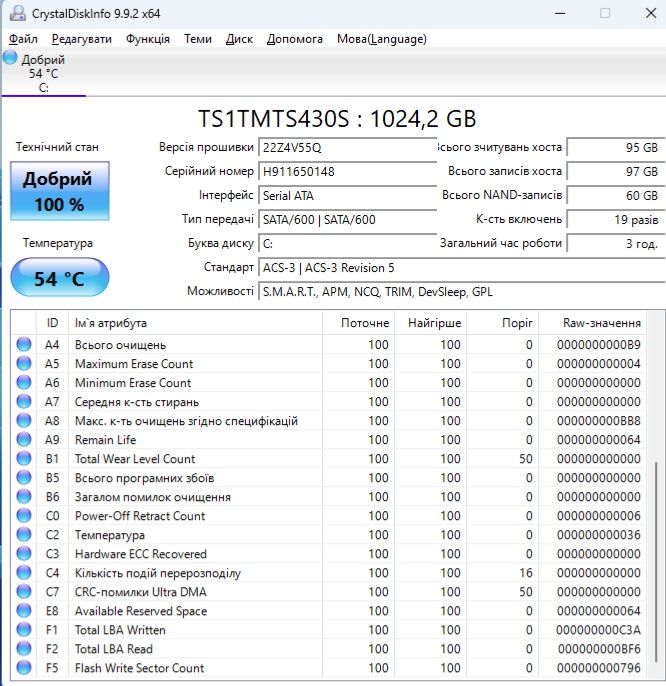Image resolution: width=666 pixels, height=686 pixels.
Task: Select the Total LBA Written attribute name
Action: click(x=120, y=630)
